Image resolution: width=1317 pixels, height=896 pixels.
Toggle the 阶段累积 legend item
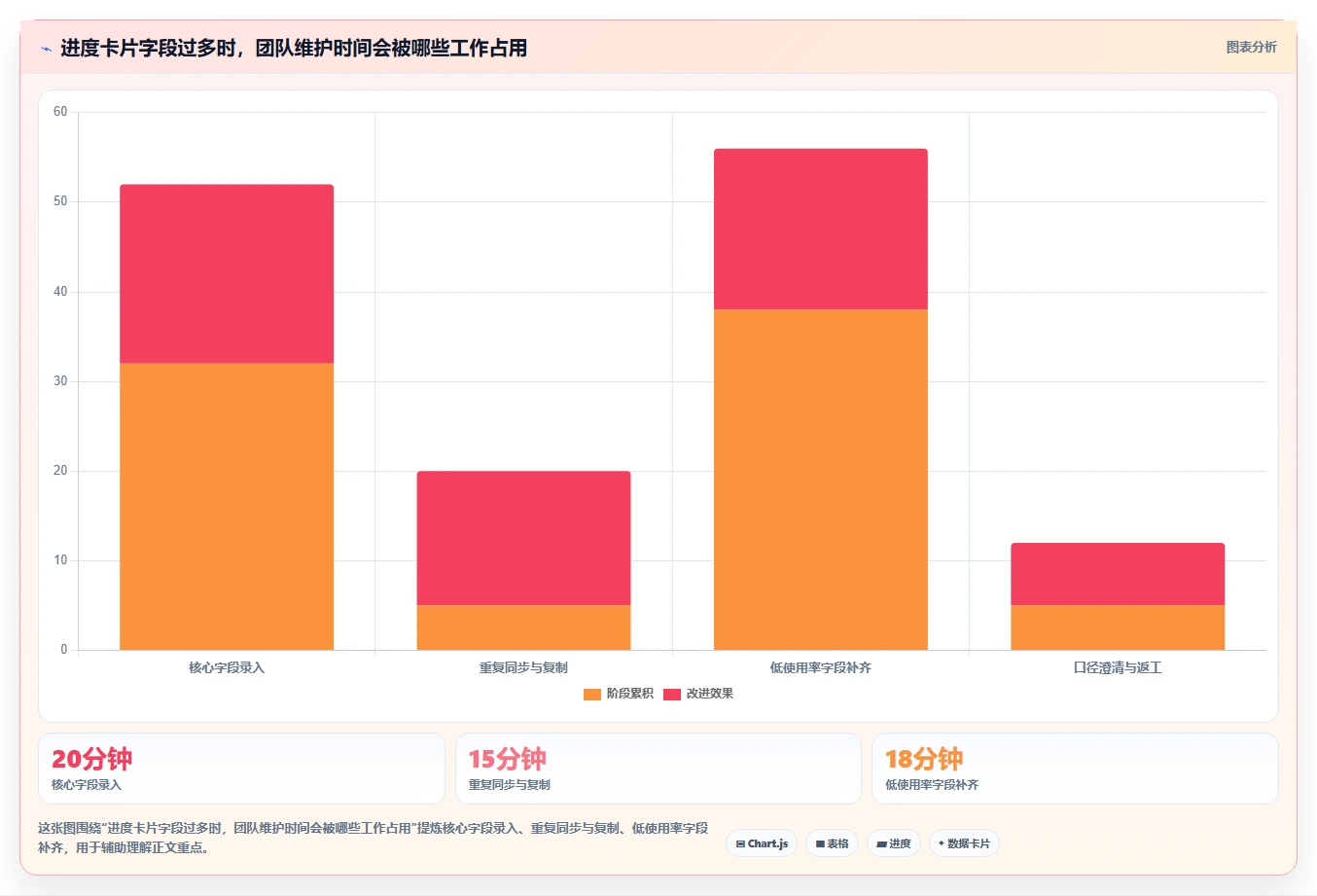pyautogui.click(x=619, y=694)
